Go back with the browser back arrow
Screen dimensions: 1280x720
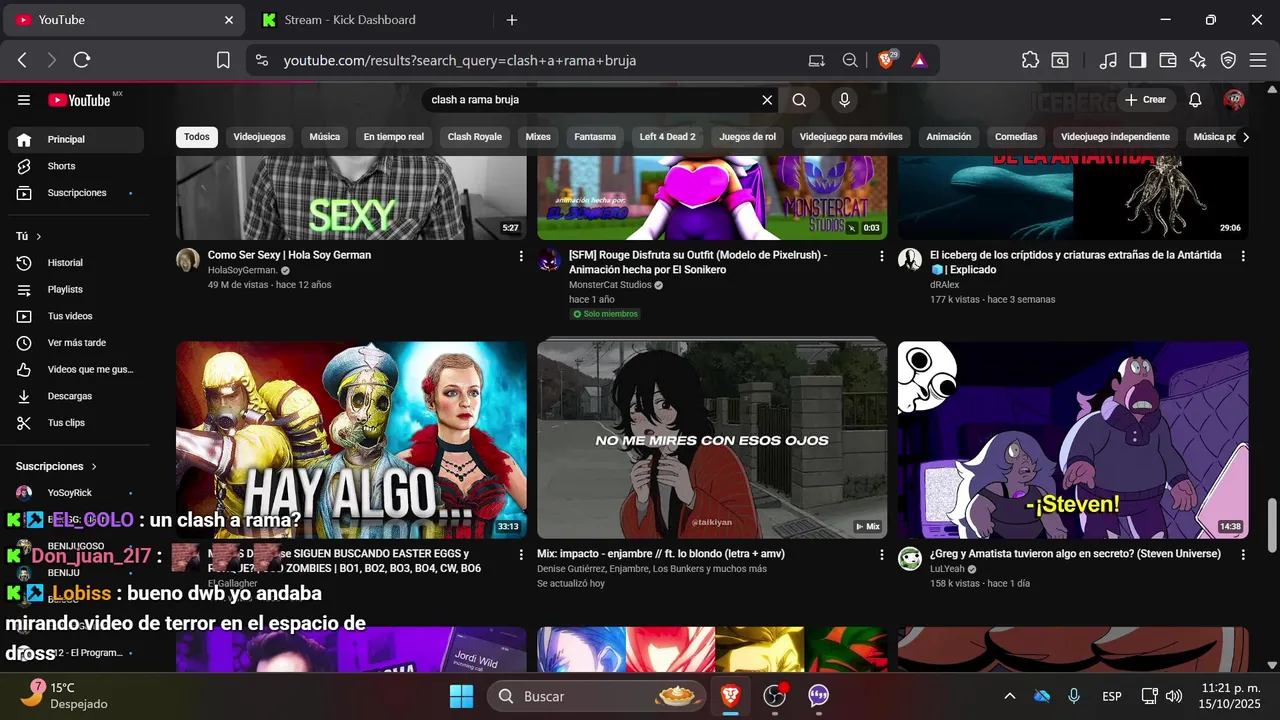(22, 60)
